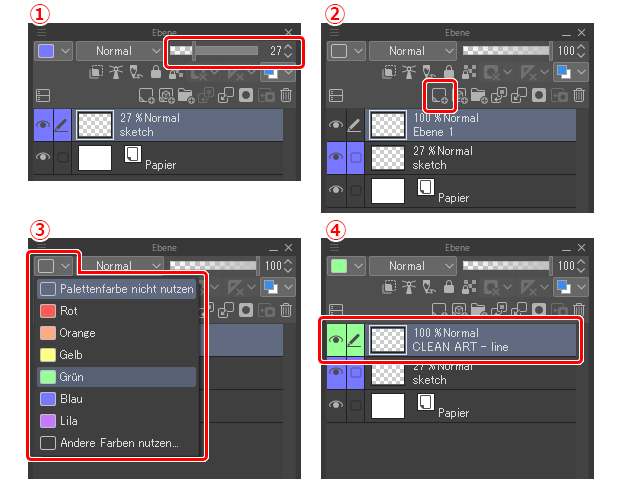Click the lighthouse reference layer icon in panel 2

click(408, 72)
